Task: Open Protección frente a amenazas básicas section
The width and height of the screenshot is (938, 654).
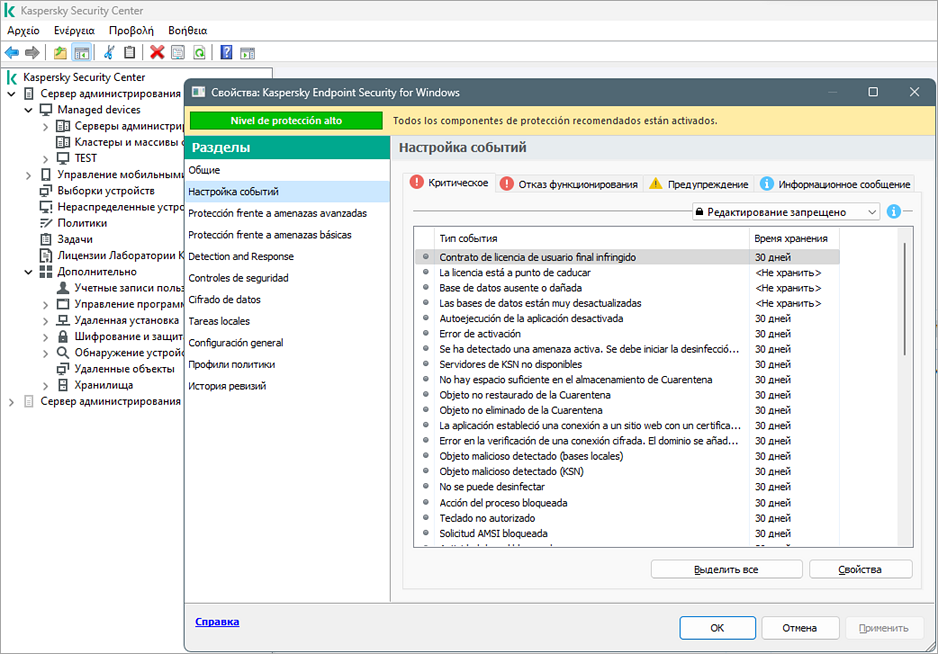Action: tap(287, 235)
